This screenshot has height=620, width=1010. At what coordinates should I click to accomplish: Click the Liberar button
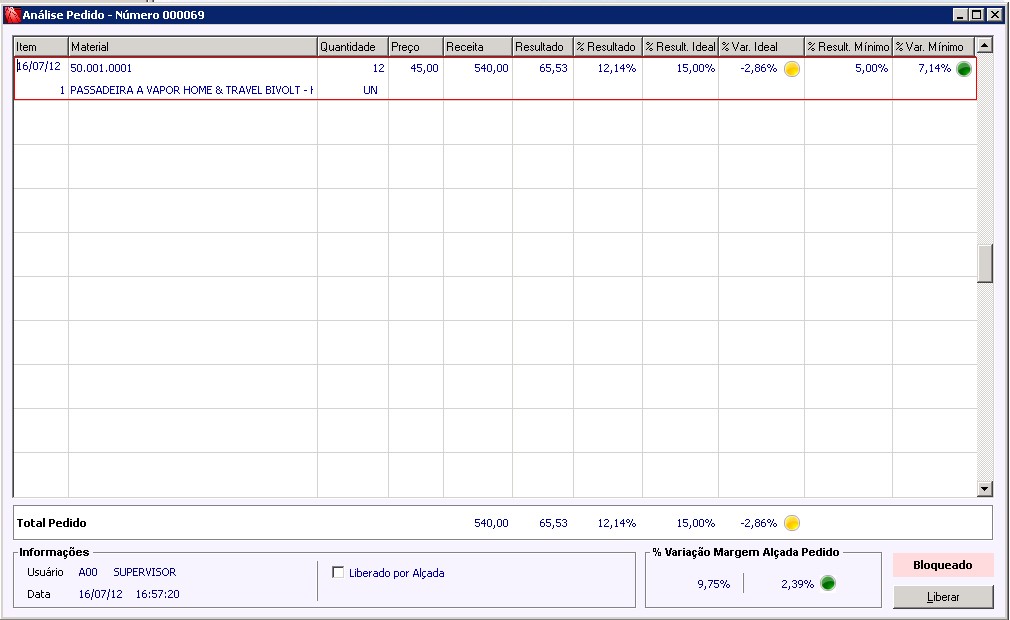click(943, 597)
